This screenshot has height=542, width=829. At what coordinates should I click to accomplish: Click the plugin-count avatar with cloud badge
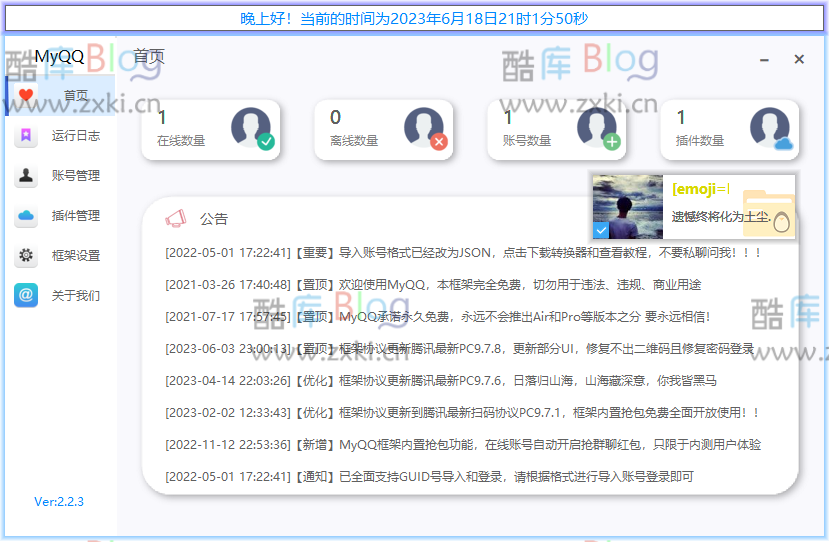(771, 128)
